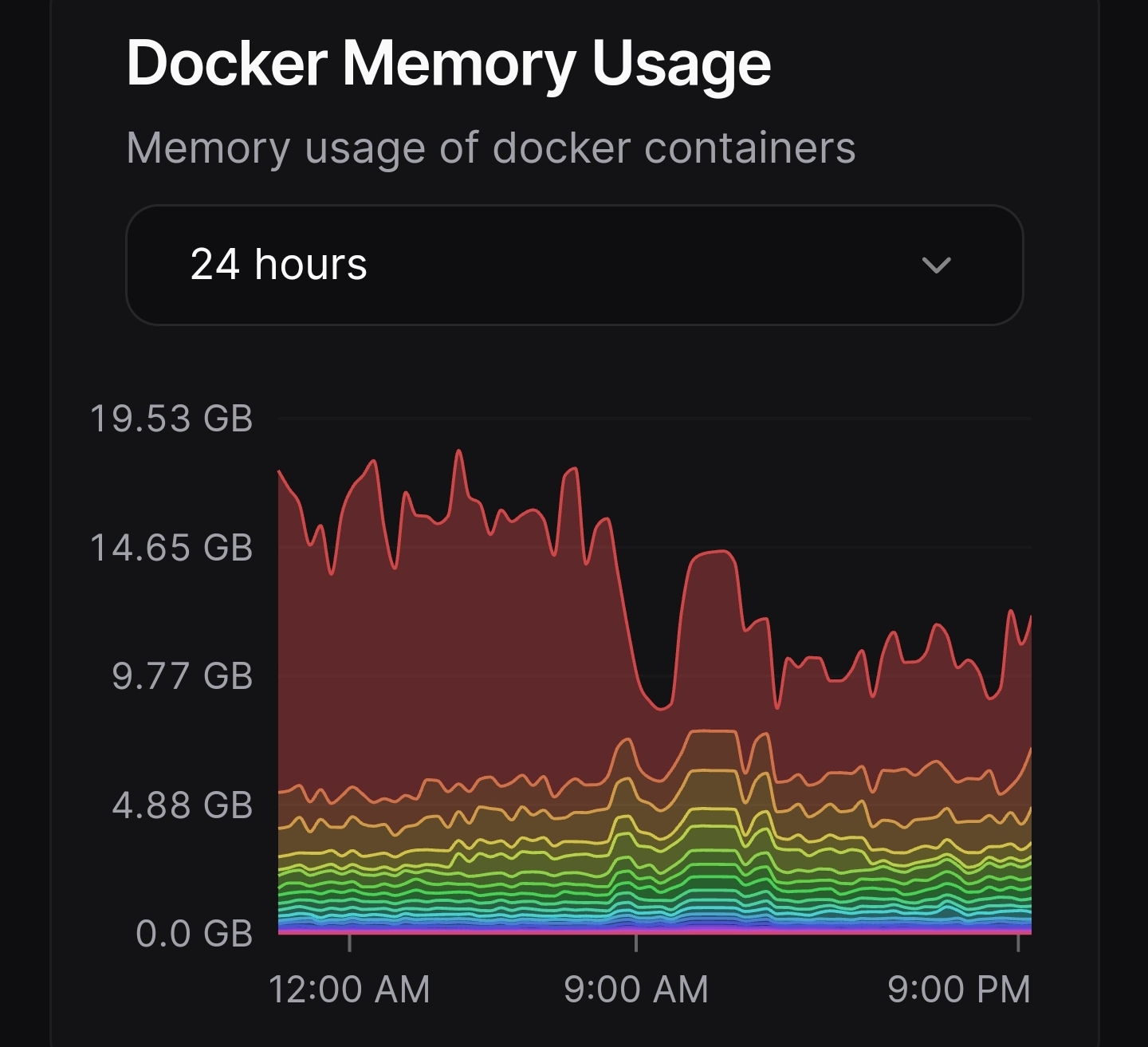Open the 24 hours time range dropdown
The width and height of the screenshot is (1148, 1047).
coord(574,265)
